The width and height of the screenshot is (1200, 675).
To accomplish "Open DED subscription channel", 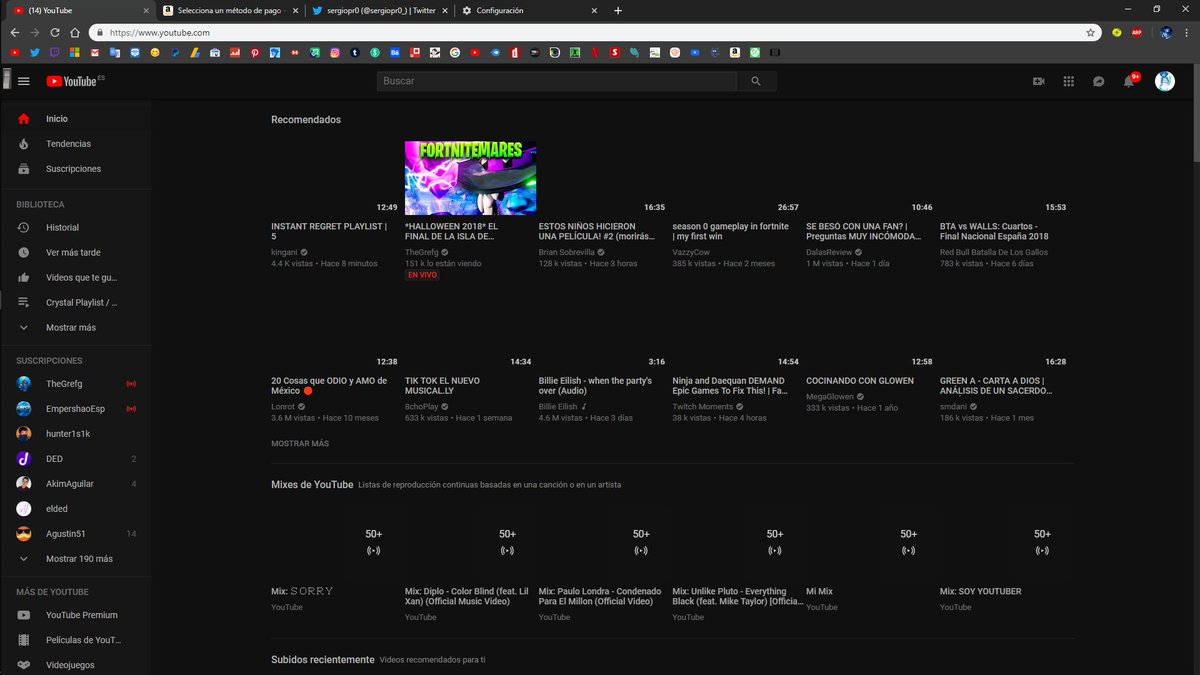I will coord(76,459).
